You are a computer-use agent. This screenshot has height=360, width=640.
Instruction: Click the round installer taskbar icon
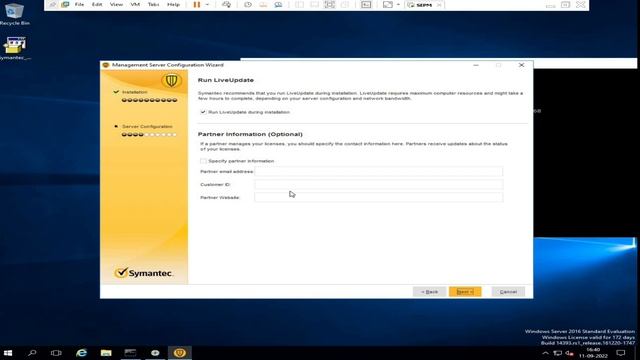point(155,353)
